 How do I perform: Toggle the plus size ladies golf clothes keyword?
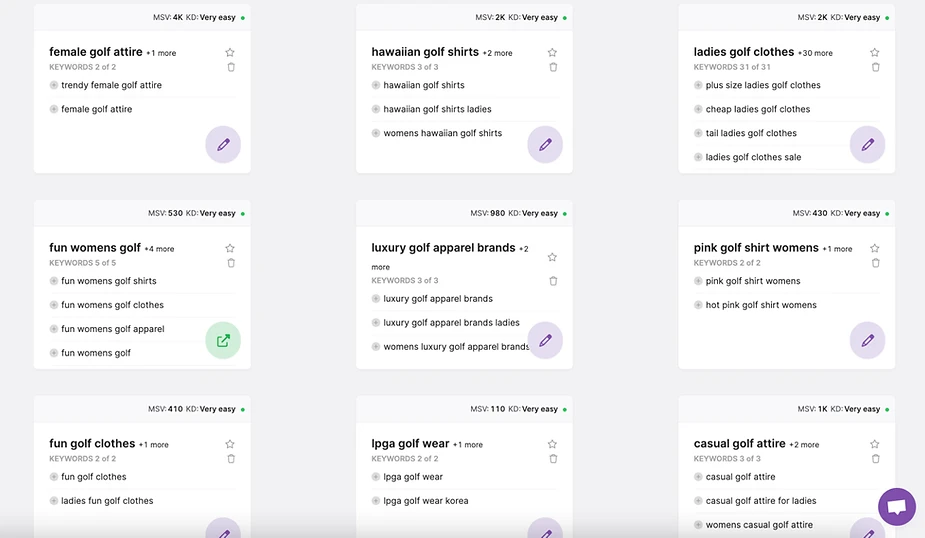pos(698,85)
